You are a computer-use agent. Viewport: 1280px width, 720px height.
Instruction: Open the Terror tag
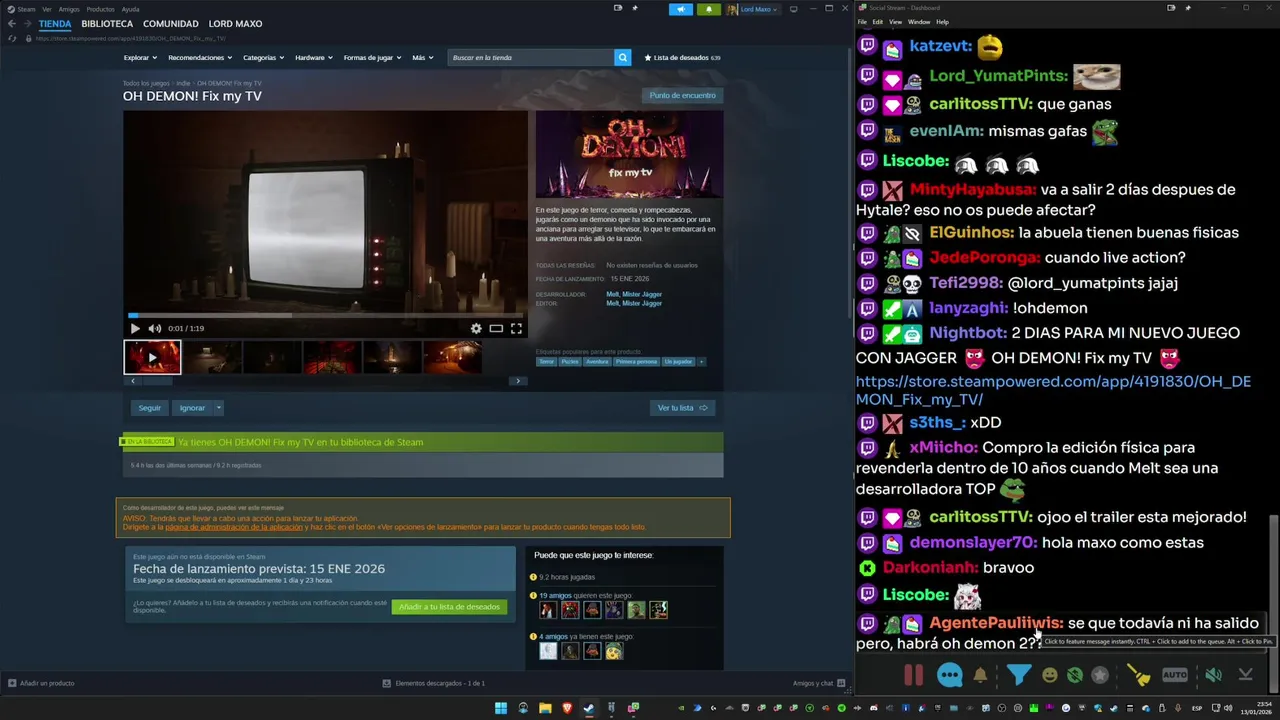coord(546,362)
